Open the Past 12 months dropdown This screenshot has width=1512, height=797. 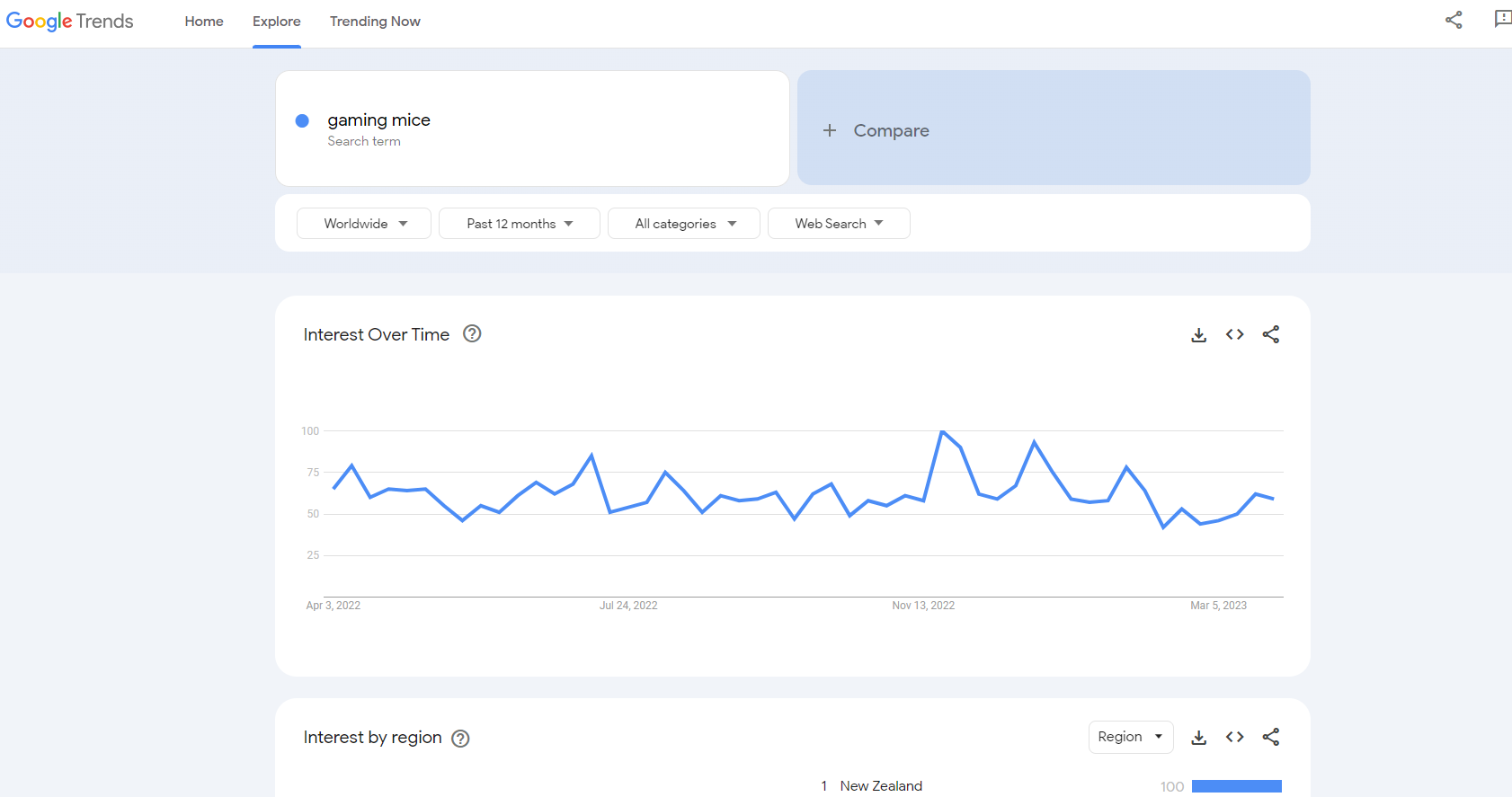pyautogui.click(x=520, y=224)
